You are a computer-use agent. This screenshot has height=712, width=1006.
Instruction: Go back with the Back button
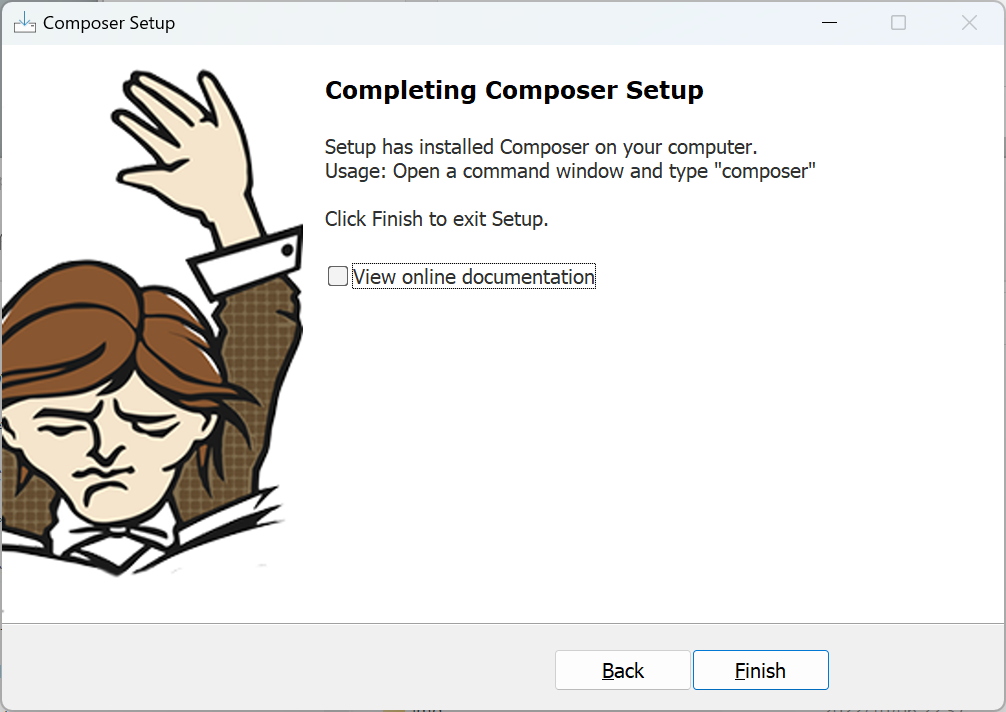622,670
